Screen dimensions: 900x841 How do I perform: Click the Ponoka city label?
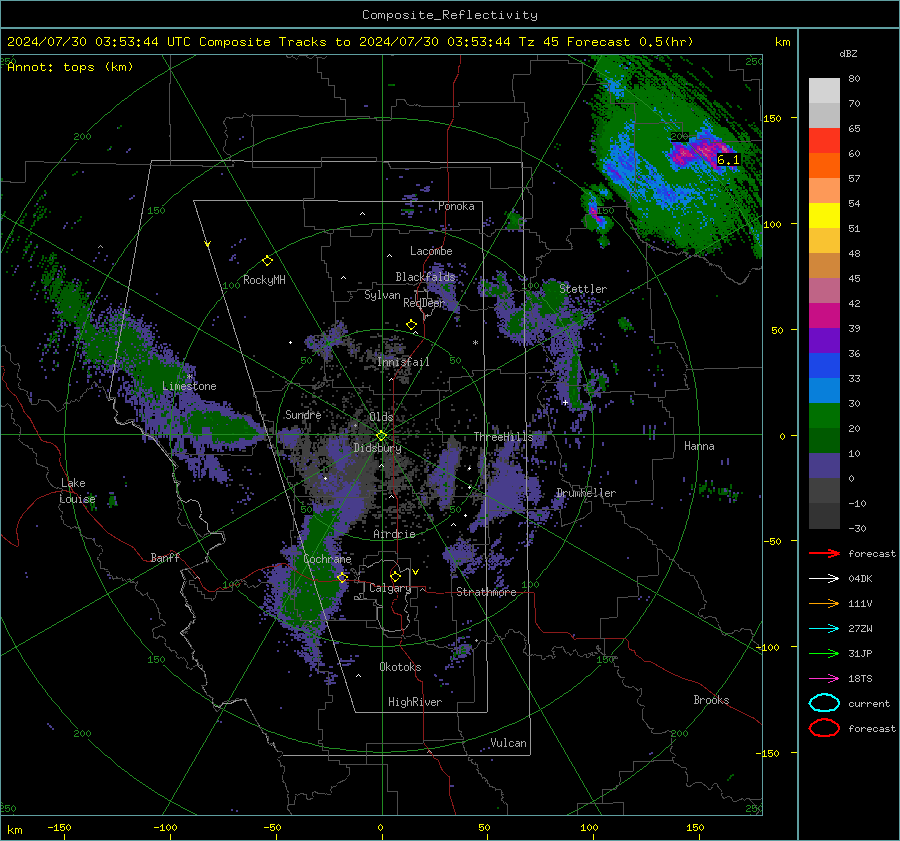(456, 206)
